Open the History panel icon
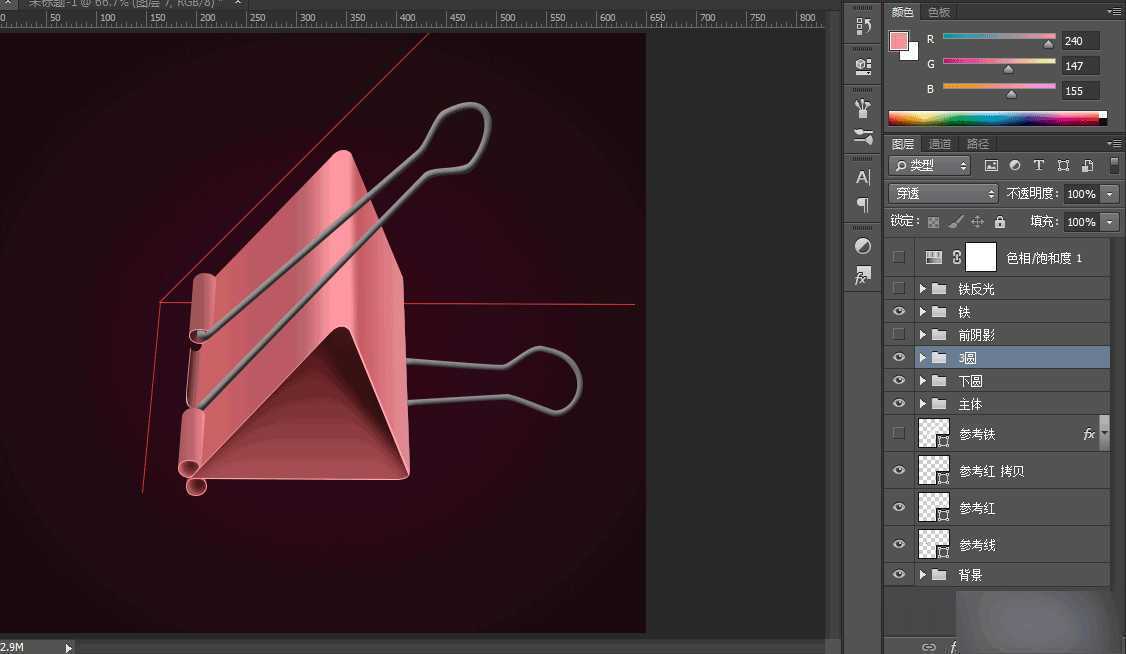This screenshot has height=654, width=1126. [863, 28]
